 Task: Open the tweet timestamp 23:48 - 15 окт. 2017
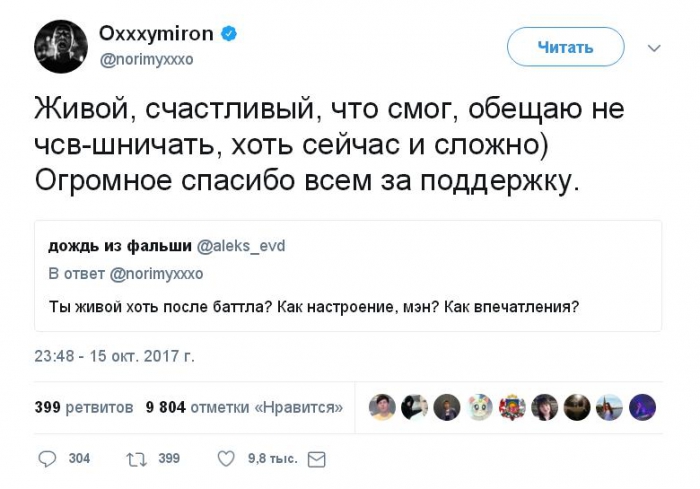pos(114,354)
